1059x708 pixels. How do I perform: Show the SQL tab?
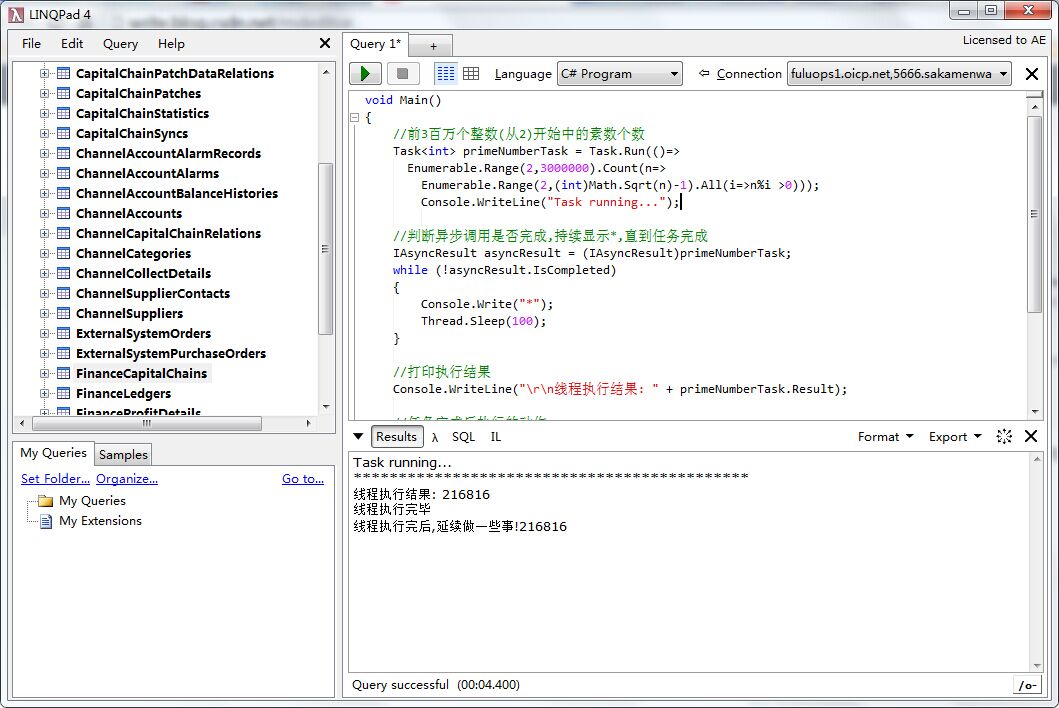click(463, 437)
